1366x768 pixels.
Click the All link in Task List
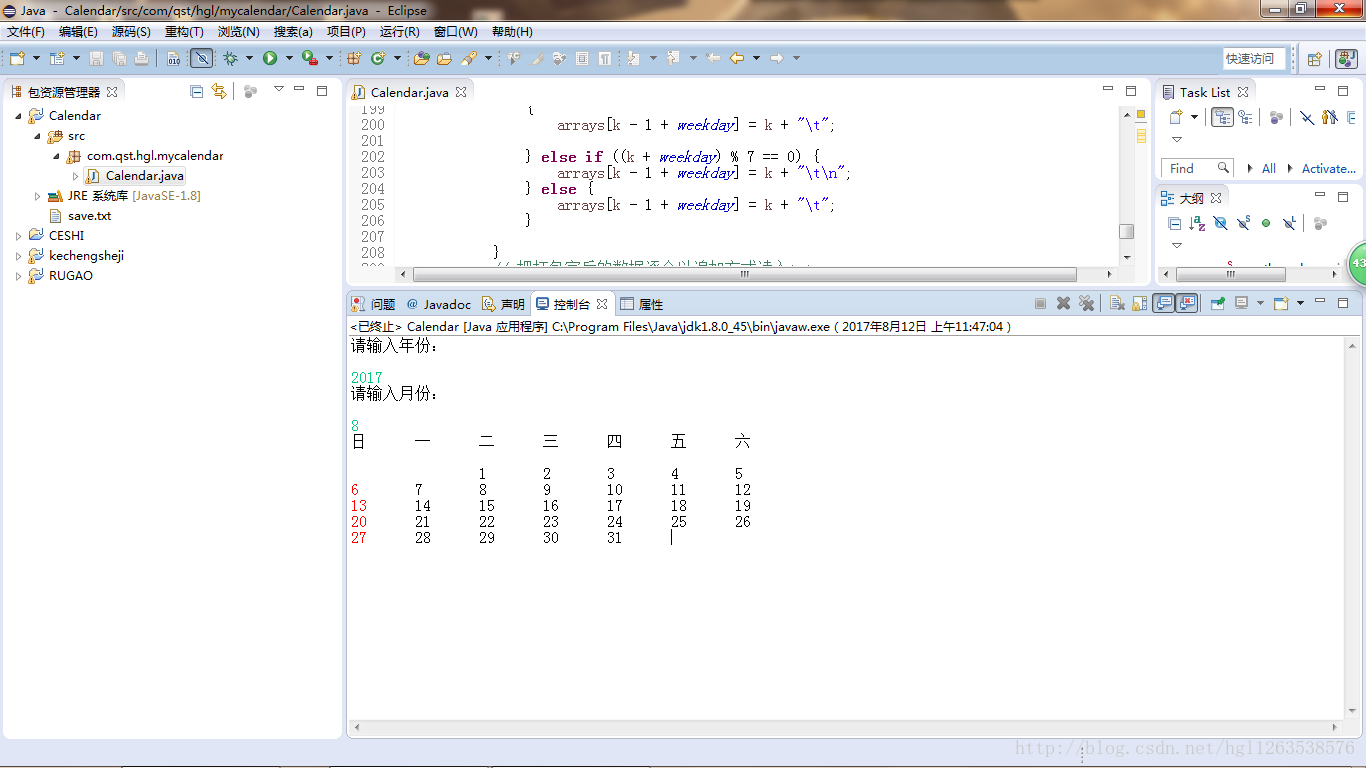(1269, 169)
